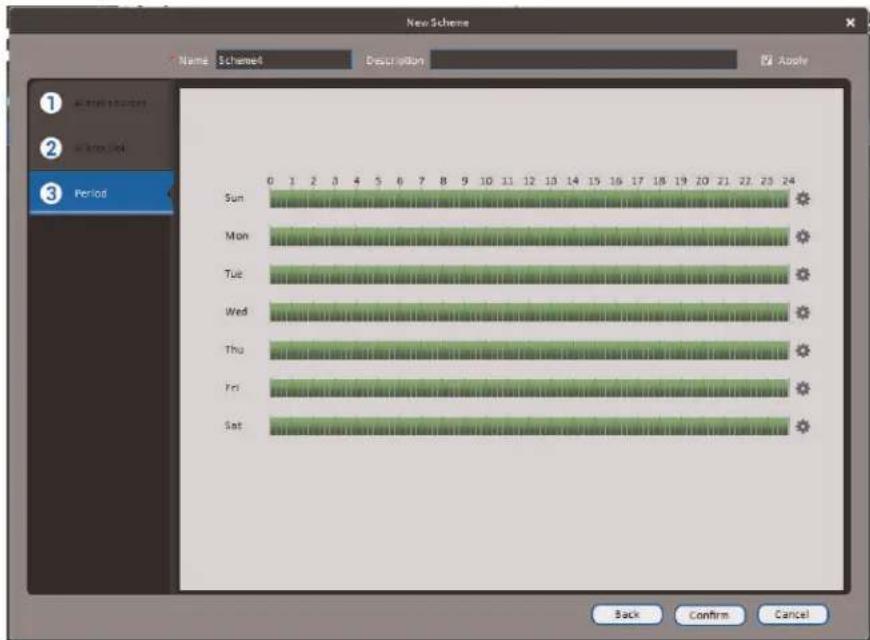Click the Description label
Viewport: 870px width, 640px height.
(394, 61)
